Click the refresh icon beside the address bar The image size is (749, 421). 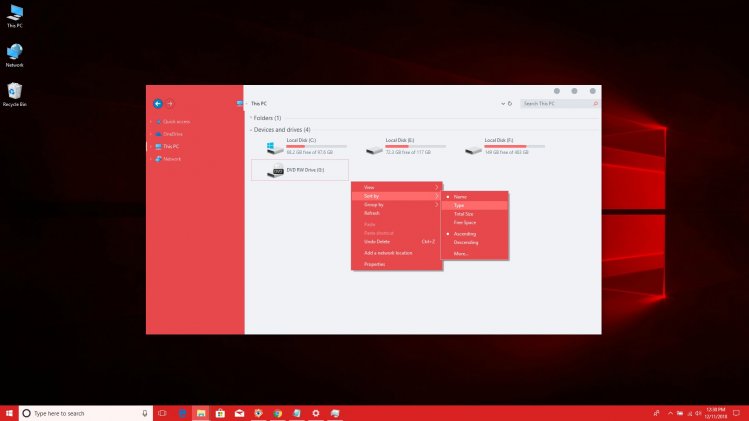[x=510, y=103]
